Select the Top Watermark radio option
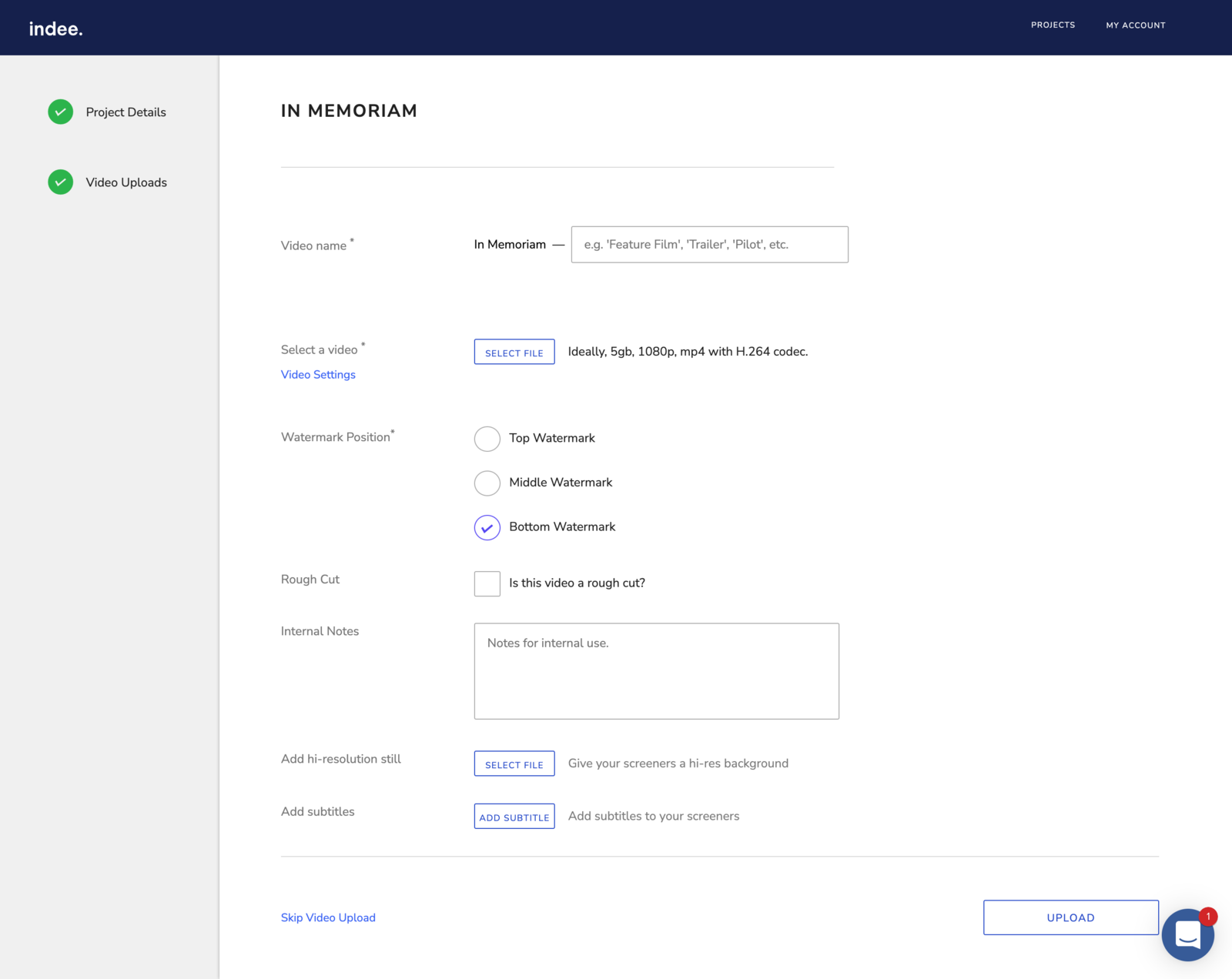Viewport: 1232px width, 979px height. point(487,439)
